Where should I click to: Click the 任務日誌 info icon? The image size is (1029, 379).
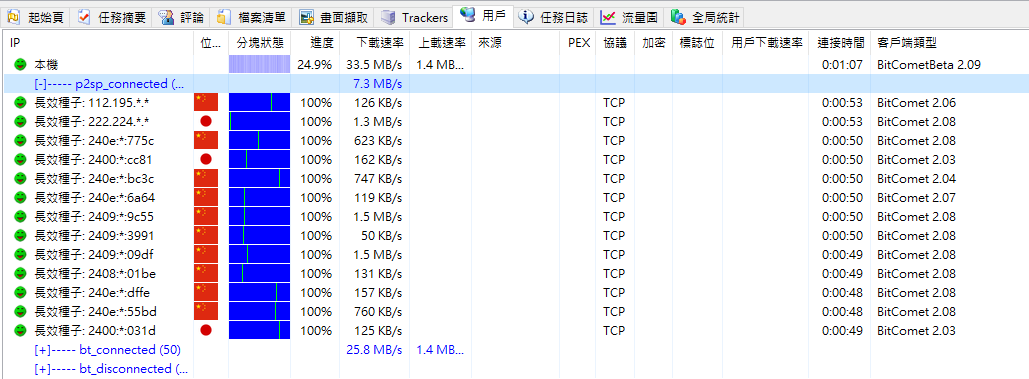[x=526, y=17]
